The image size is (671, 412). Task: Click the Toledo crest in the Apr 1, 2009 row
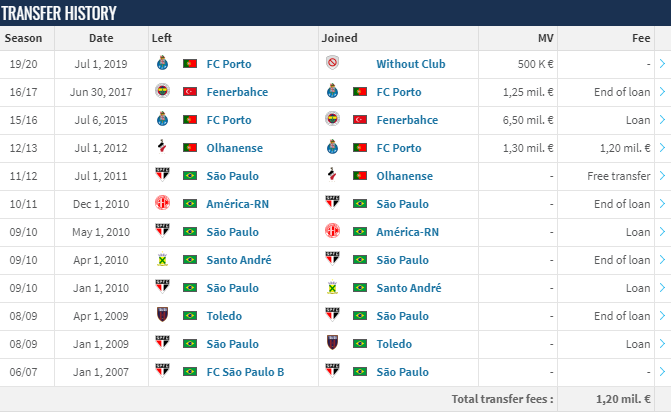click(x=162, y=315)
